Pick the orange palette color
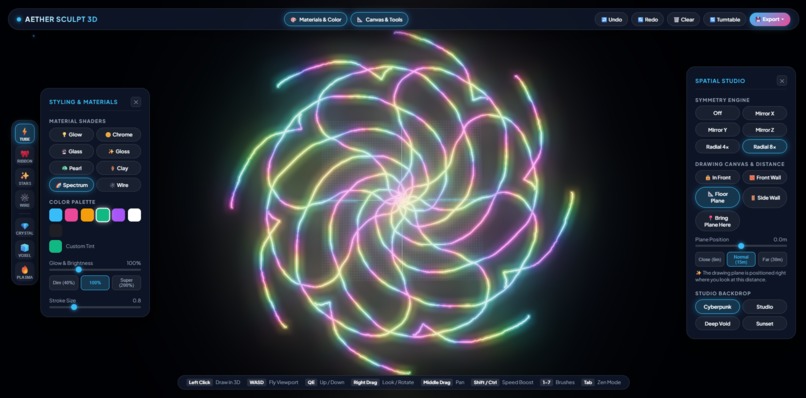This screenshot has width=806, height=398. pos(87,215)
